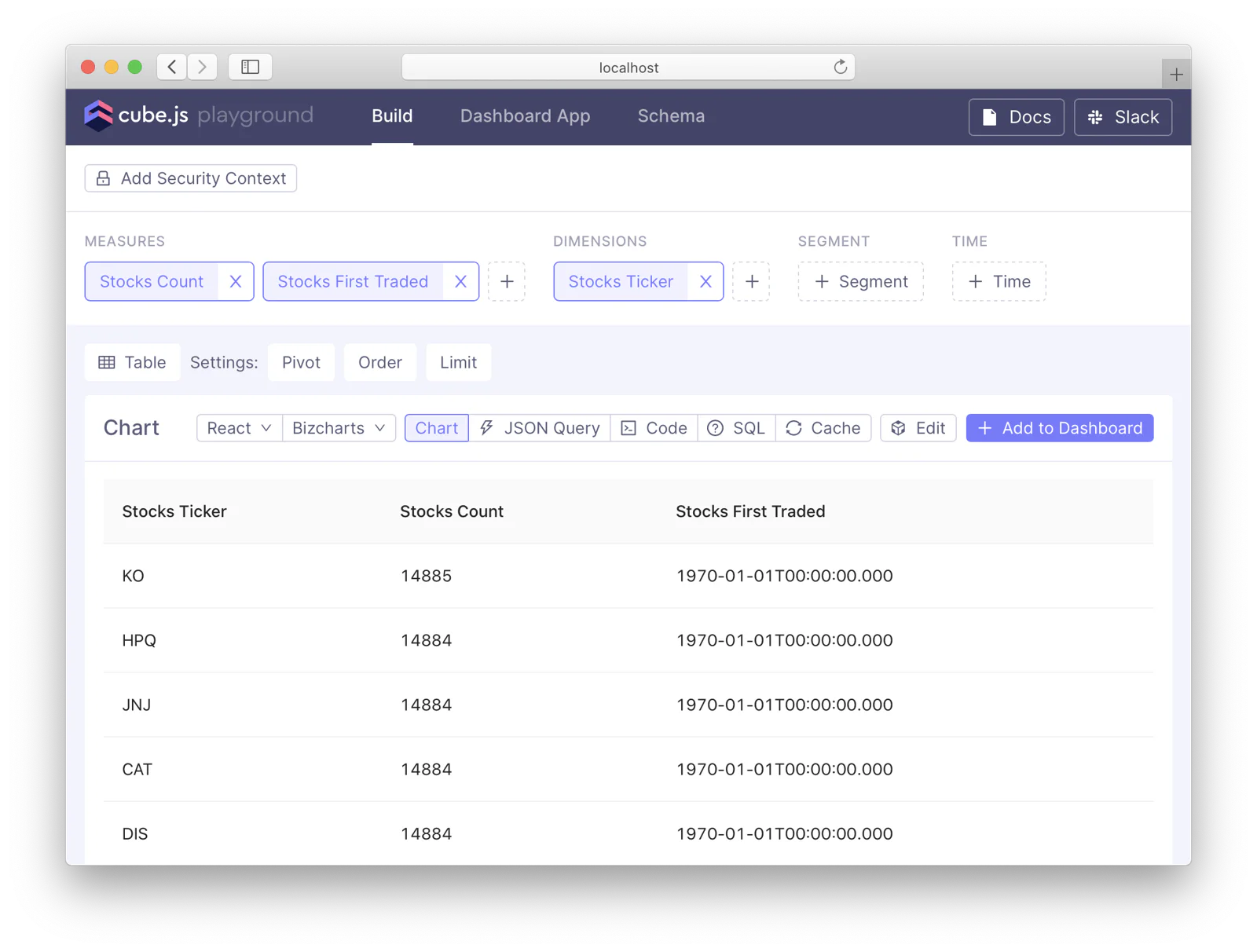Open Limit settings

(x=459, y=362)
